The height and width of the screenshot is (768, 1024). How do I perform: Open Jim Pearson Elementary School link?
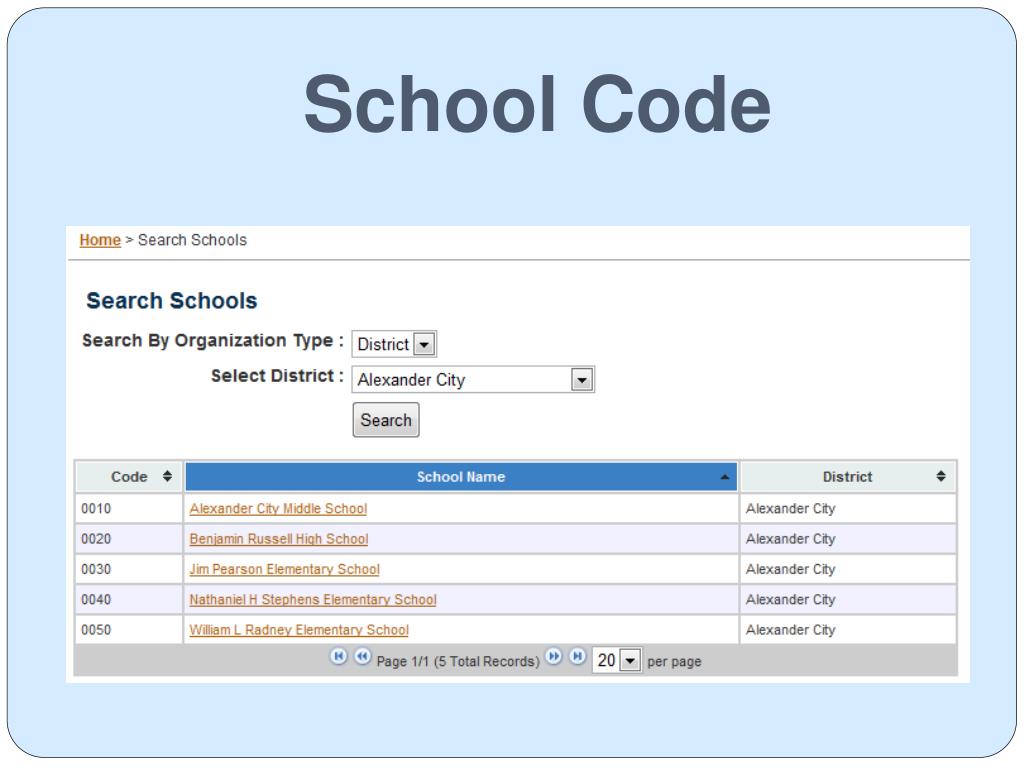click(285, 569)
